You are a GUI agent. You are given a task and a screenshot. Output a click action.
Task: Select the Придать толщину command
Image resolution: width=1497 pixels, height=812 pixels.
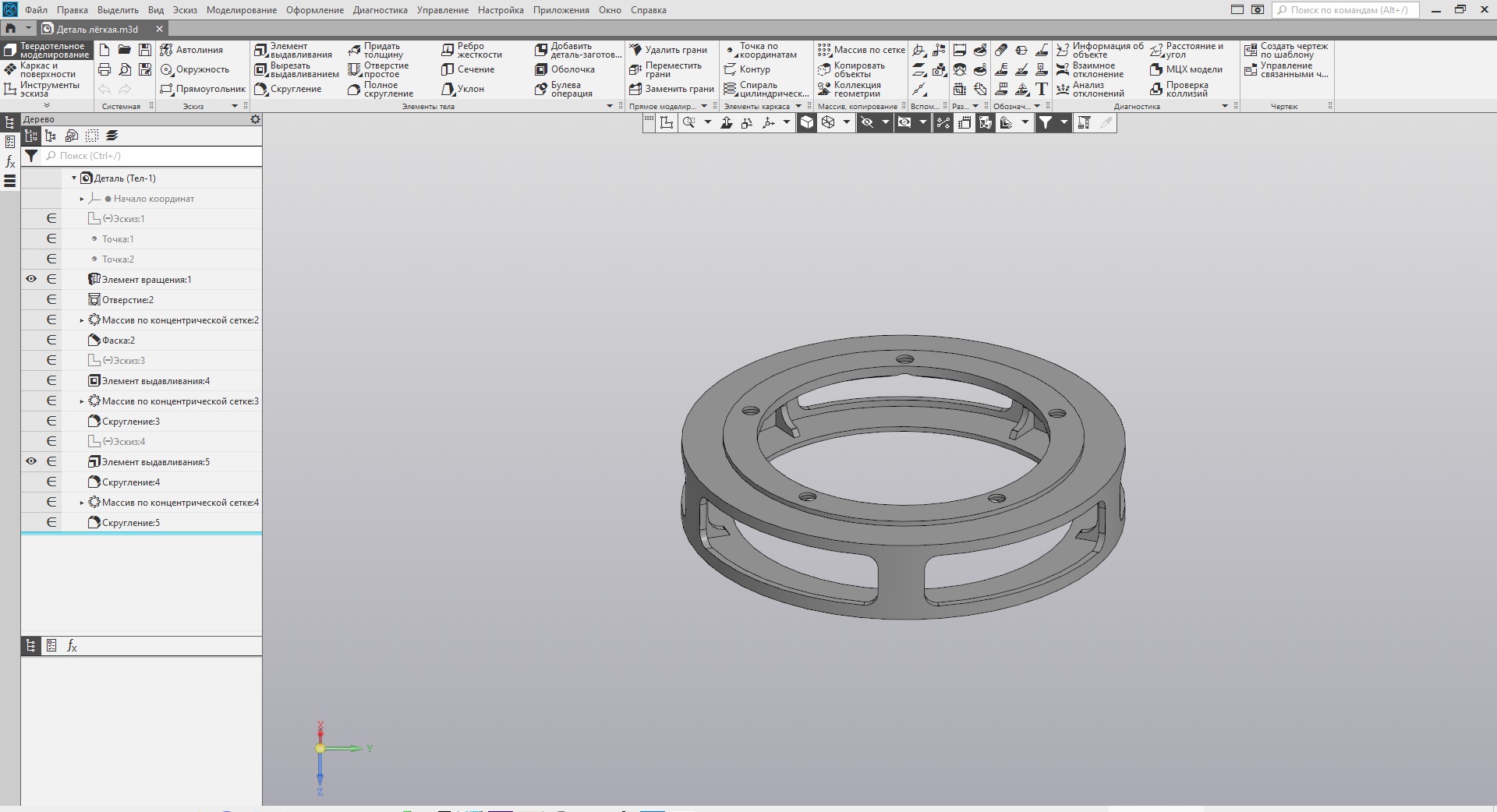click(376, 50)
